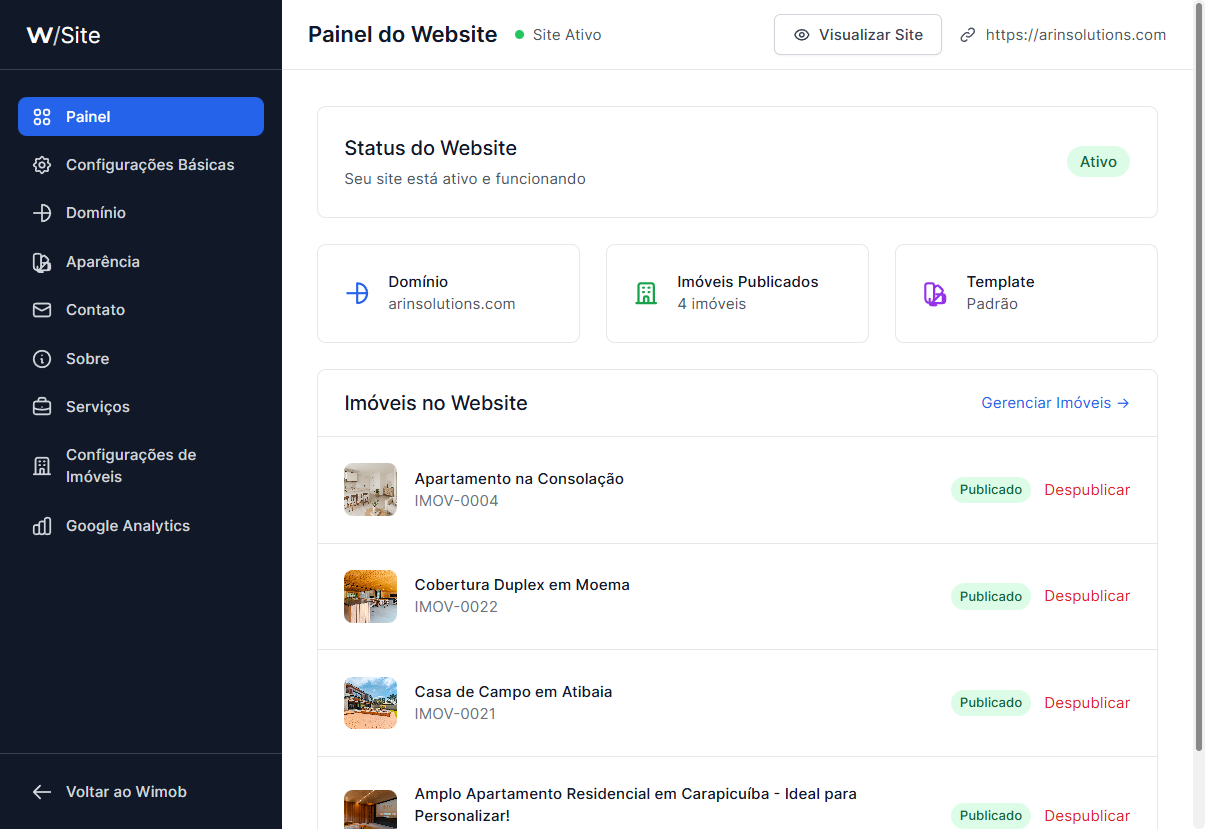The width and height of the screenshot is (1205, 829).
Task: Open the Painel menu item
Action: [x=141, y=116]
